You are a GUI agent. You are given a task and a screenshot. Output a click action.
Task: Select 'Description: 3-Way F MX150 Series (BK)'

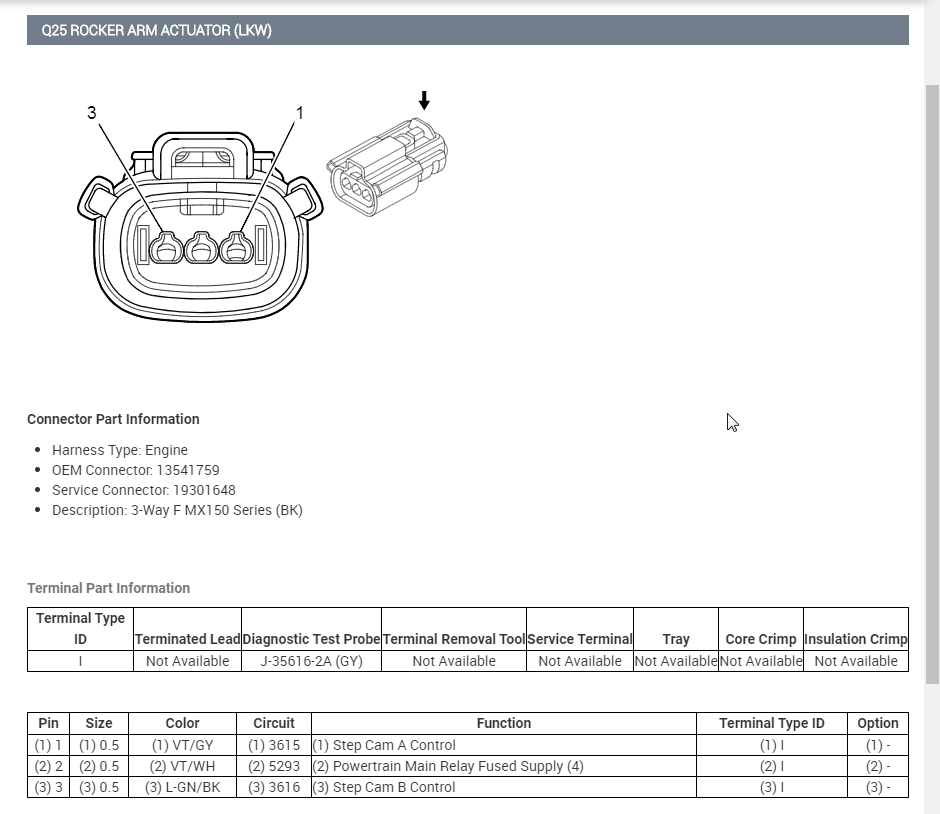177,510
